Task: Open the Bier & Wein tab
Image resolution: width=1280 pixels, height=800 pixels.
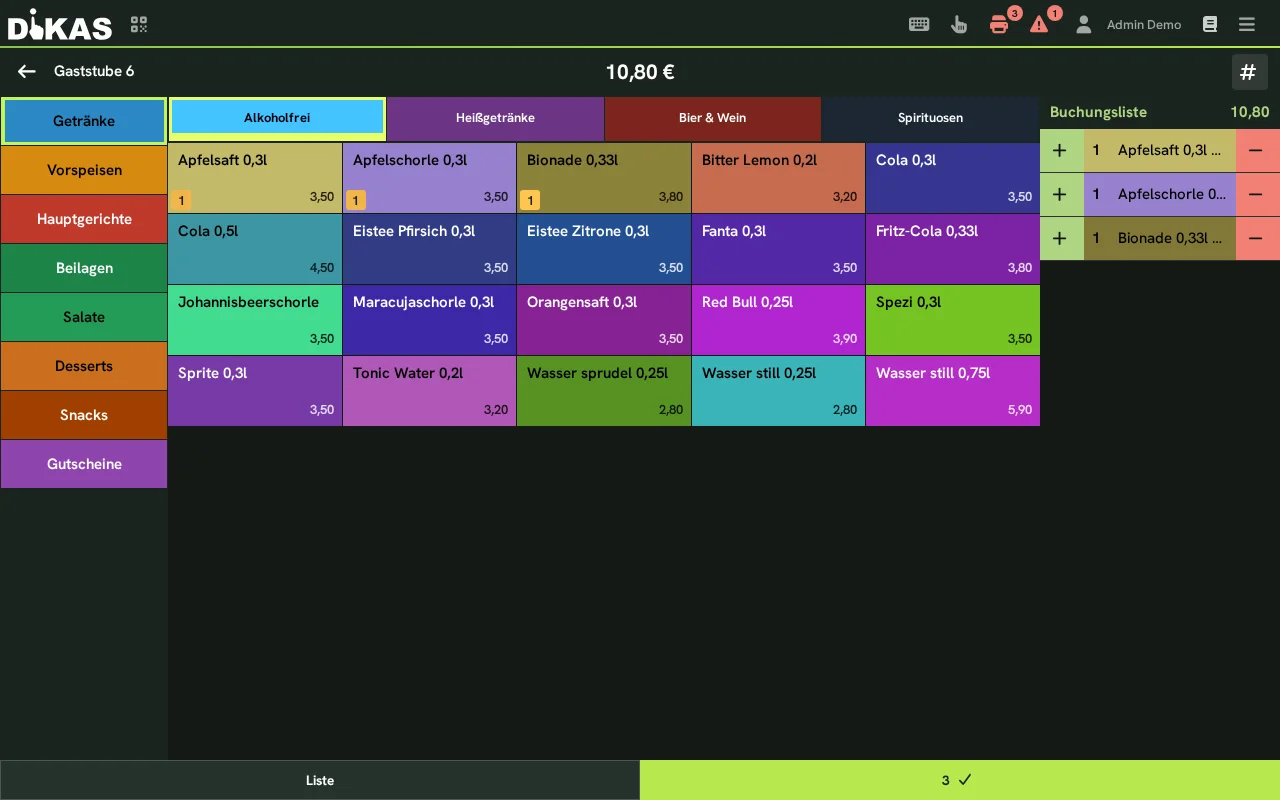Action: coord(712,118)
